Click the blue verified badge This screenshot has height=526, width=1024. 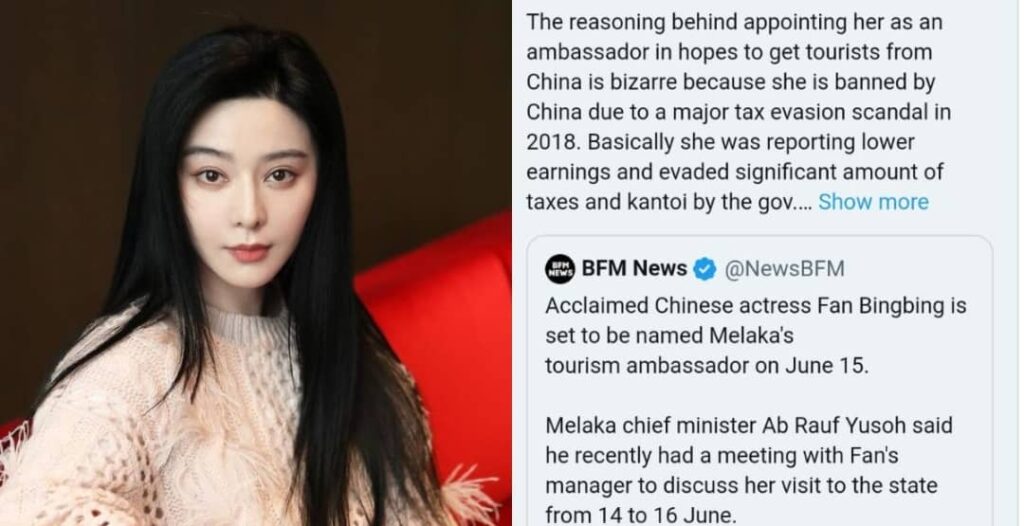pos(705,269)
